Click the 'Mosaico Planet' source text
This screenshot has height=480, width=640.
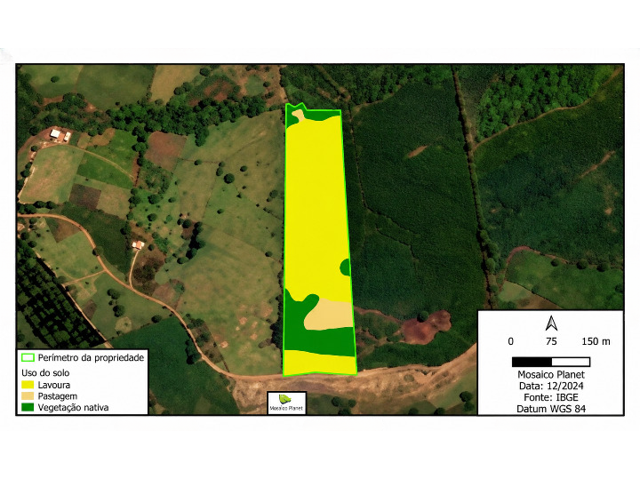point(551,375)
